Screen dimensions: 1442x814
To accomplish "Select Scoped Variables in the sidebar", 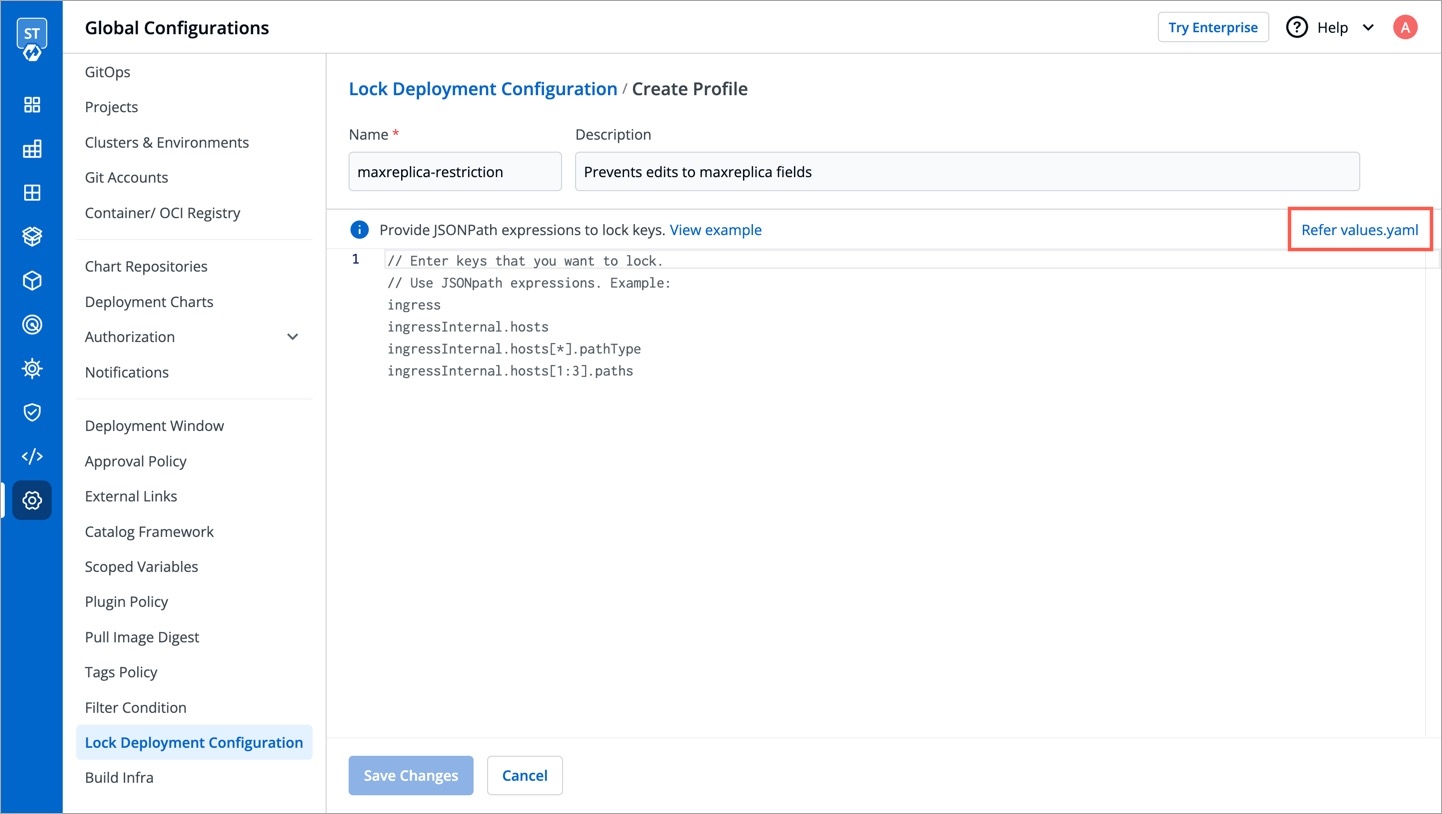I will [x=141, y=567].
